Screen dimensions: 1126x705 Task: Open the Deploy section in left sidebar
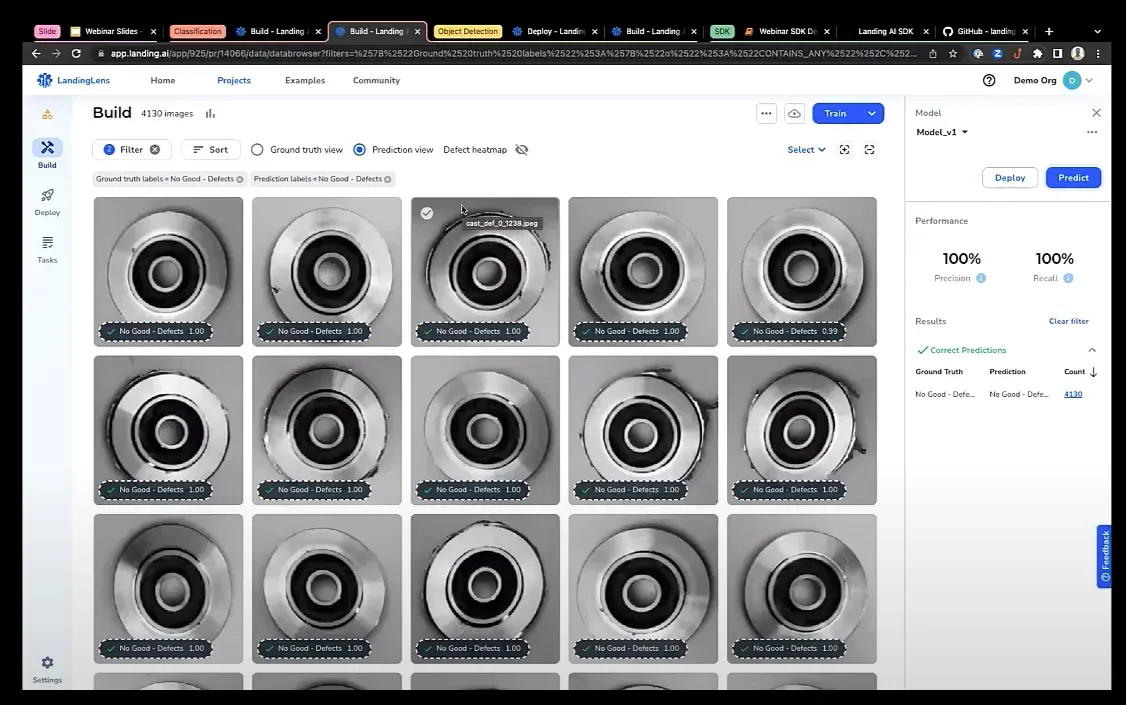[47, 201]
